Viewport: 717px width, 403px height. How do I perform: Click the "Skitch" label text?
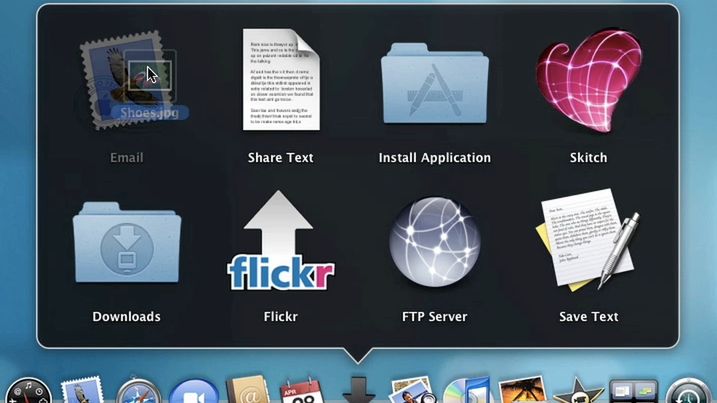tap(589, 158)
